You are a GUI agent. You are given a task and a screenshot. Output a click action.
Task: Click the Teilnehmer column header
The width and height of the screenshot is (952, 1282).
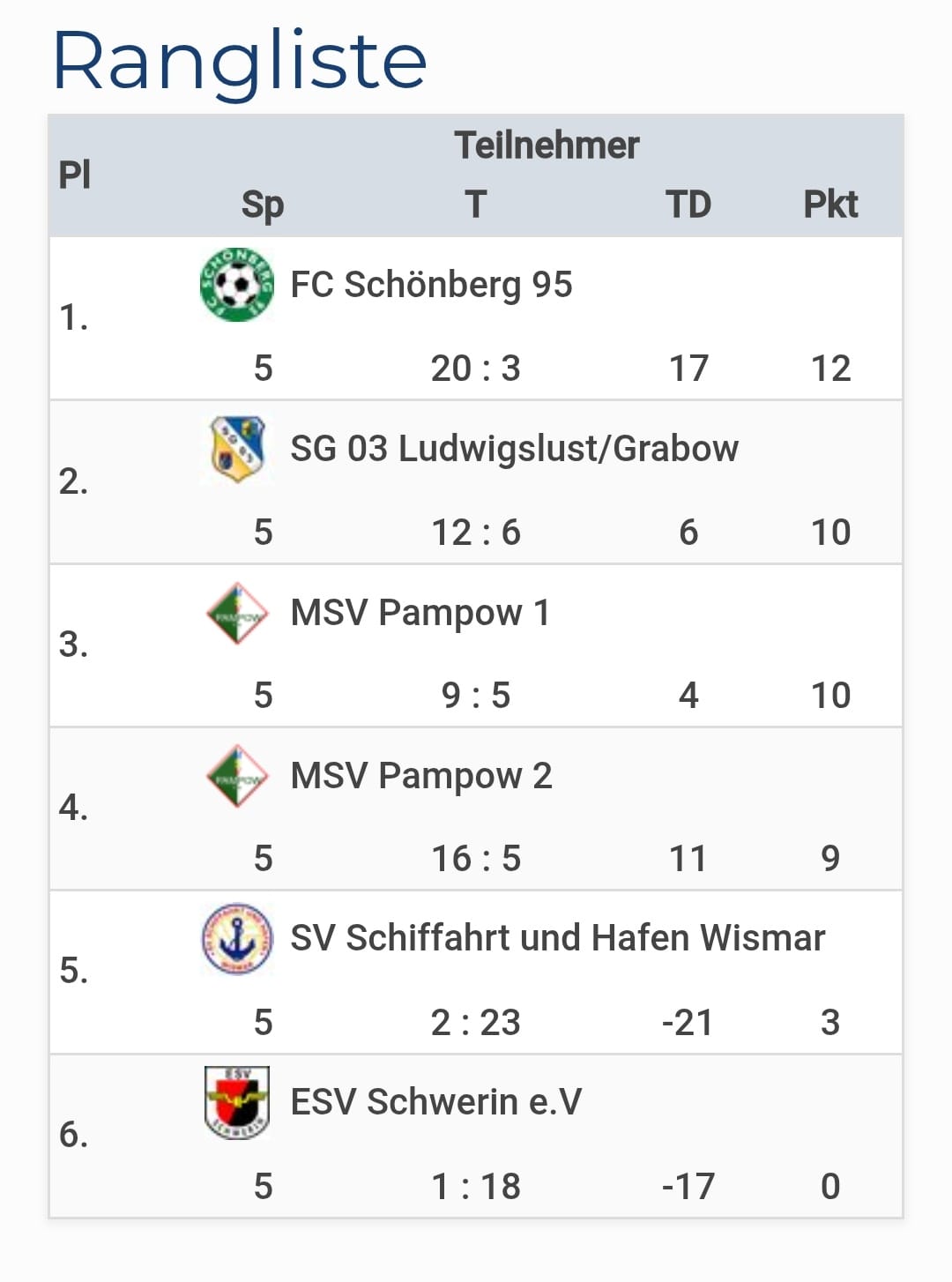[x=547, y=145]
